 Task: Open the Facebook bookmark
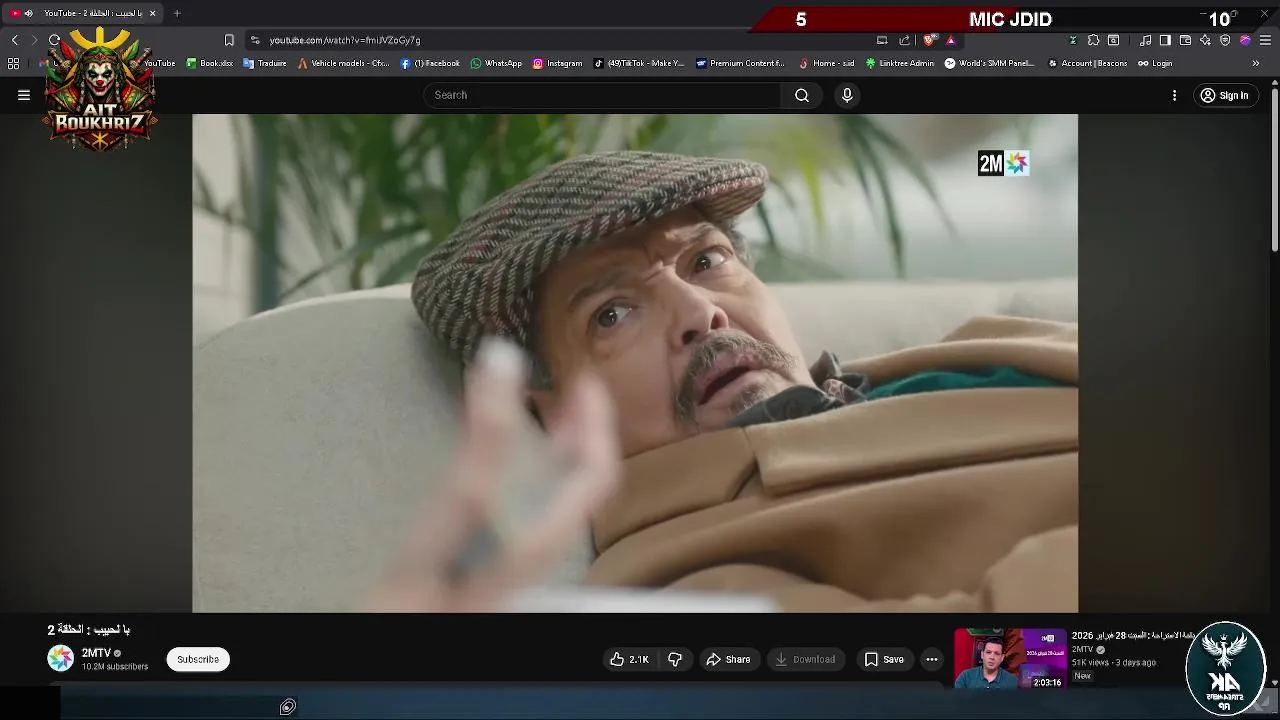(x=430, y=63)
